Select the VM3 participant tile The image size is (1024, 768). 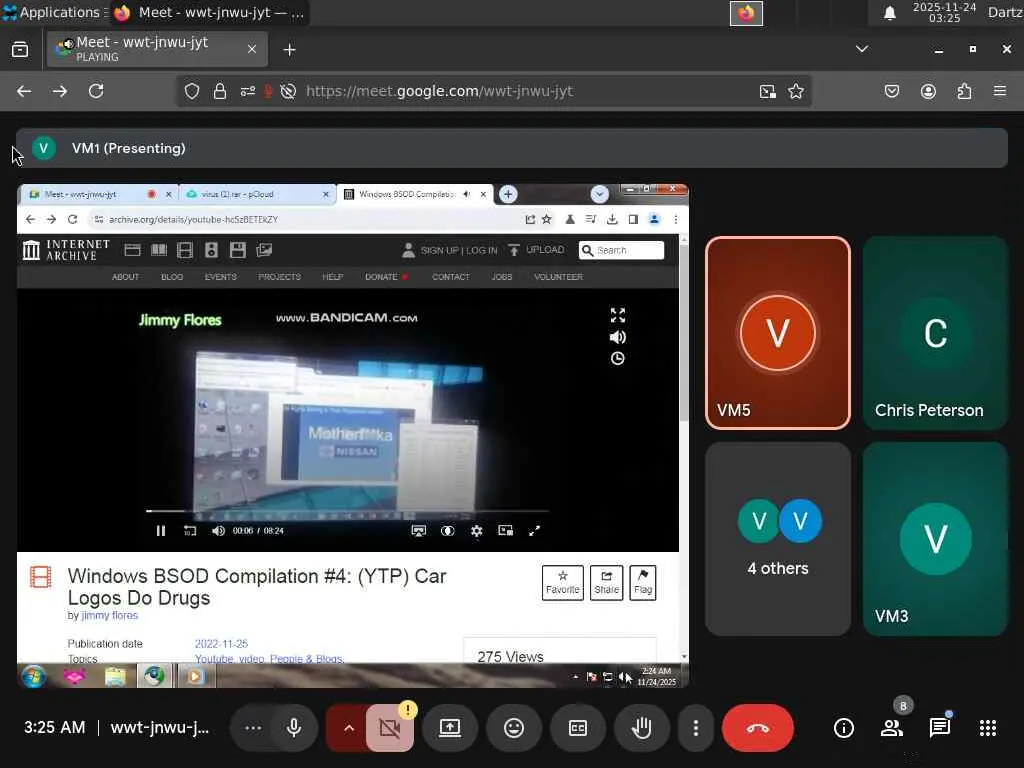pos(935,539)
